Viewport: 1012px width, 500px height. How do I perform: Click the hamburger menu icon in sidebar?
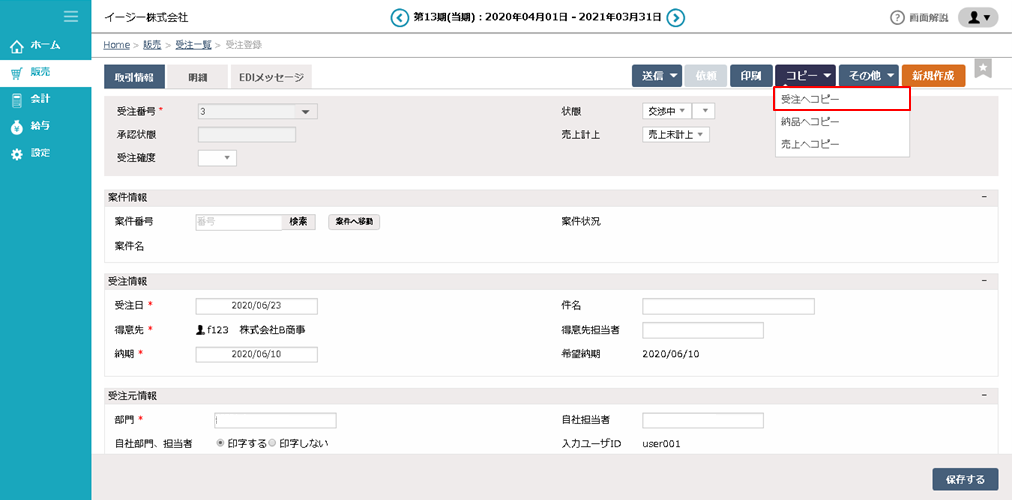[71, 16]
